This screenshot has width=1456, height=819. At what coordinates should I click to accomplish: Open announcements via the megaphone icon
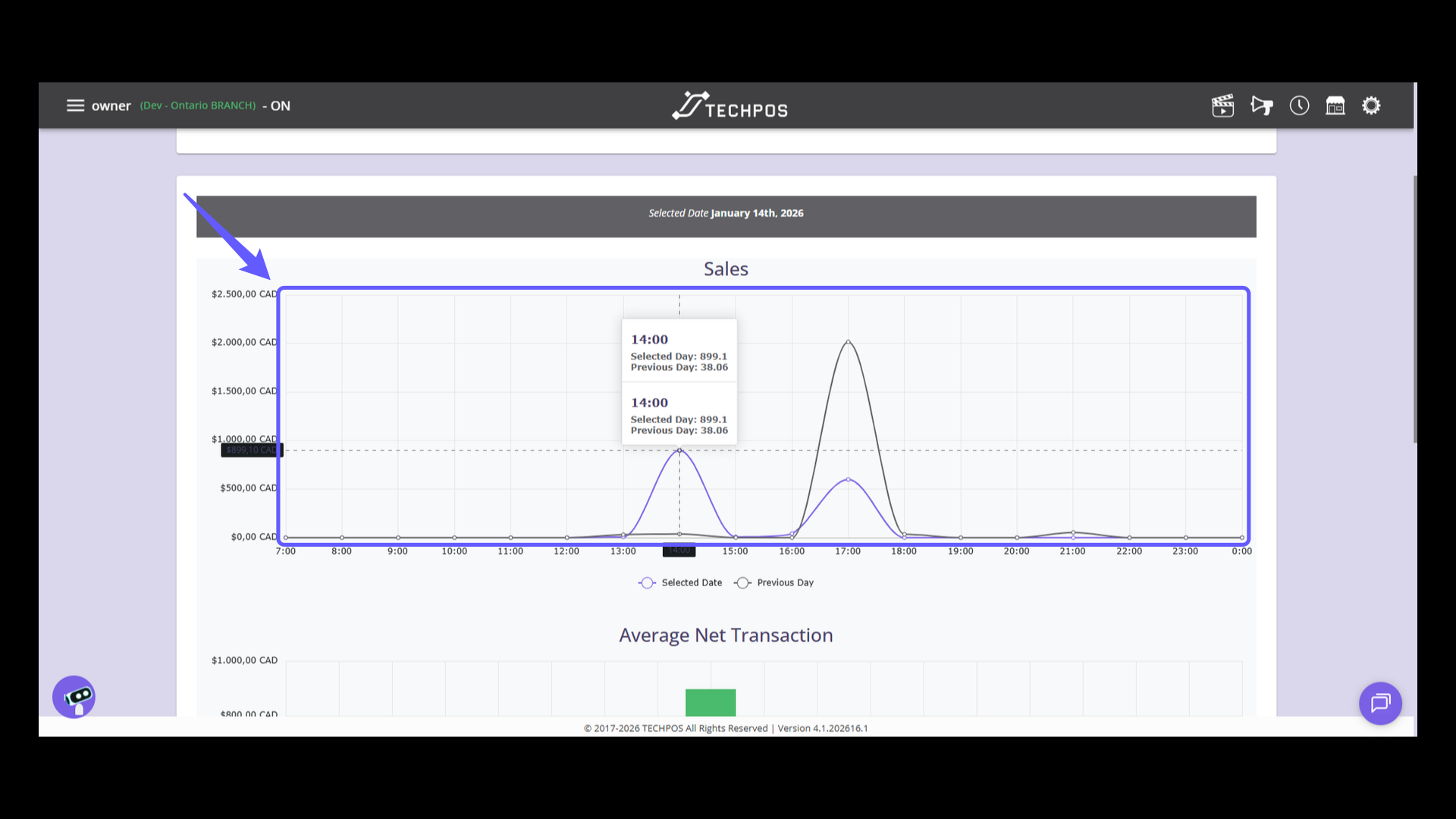point(1261,105)
